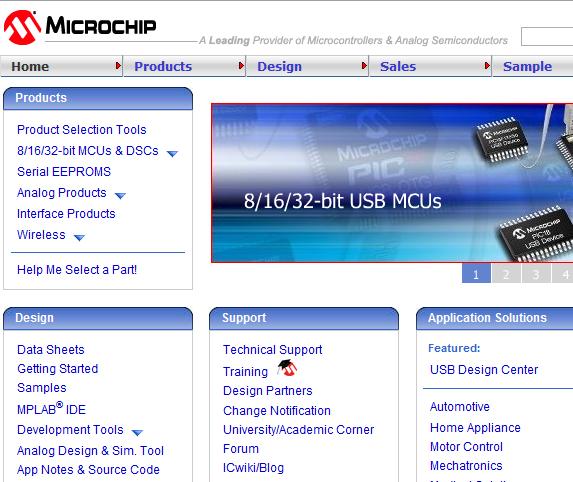This screenshot has height=482, width=573.
Task: Click the red arrow on Home menu
Action: pos(118,66)
